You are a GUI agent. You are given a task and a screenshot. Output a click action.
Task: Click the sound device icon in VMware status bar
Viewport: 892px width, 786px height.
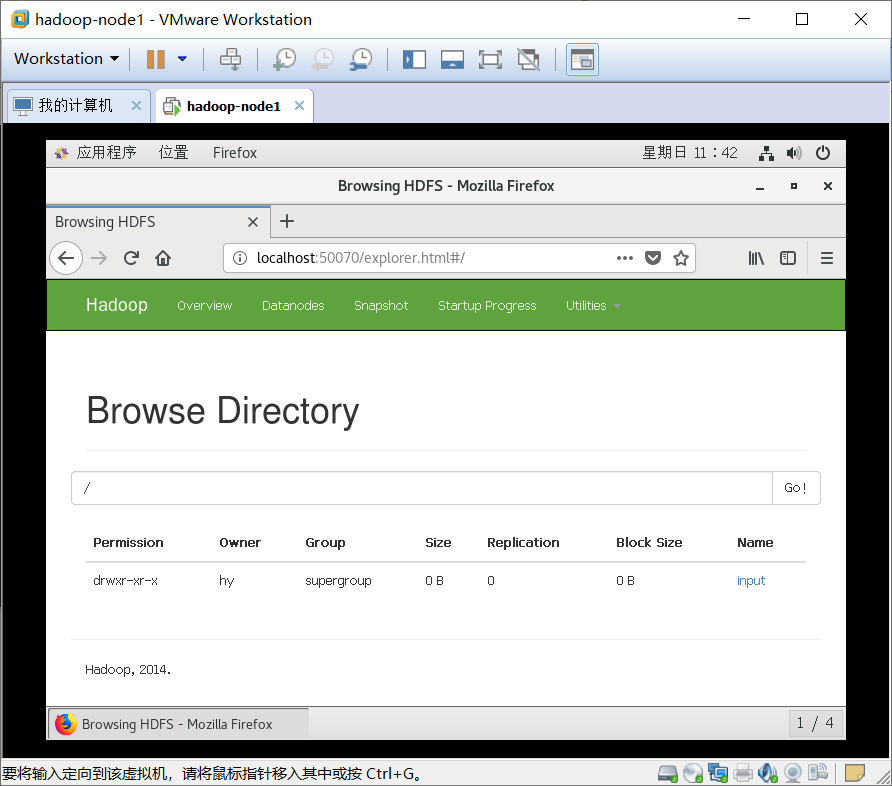[767, 772]
